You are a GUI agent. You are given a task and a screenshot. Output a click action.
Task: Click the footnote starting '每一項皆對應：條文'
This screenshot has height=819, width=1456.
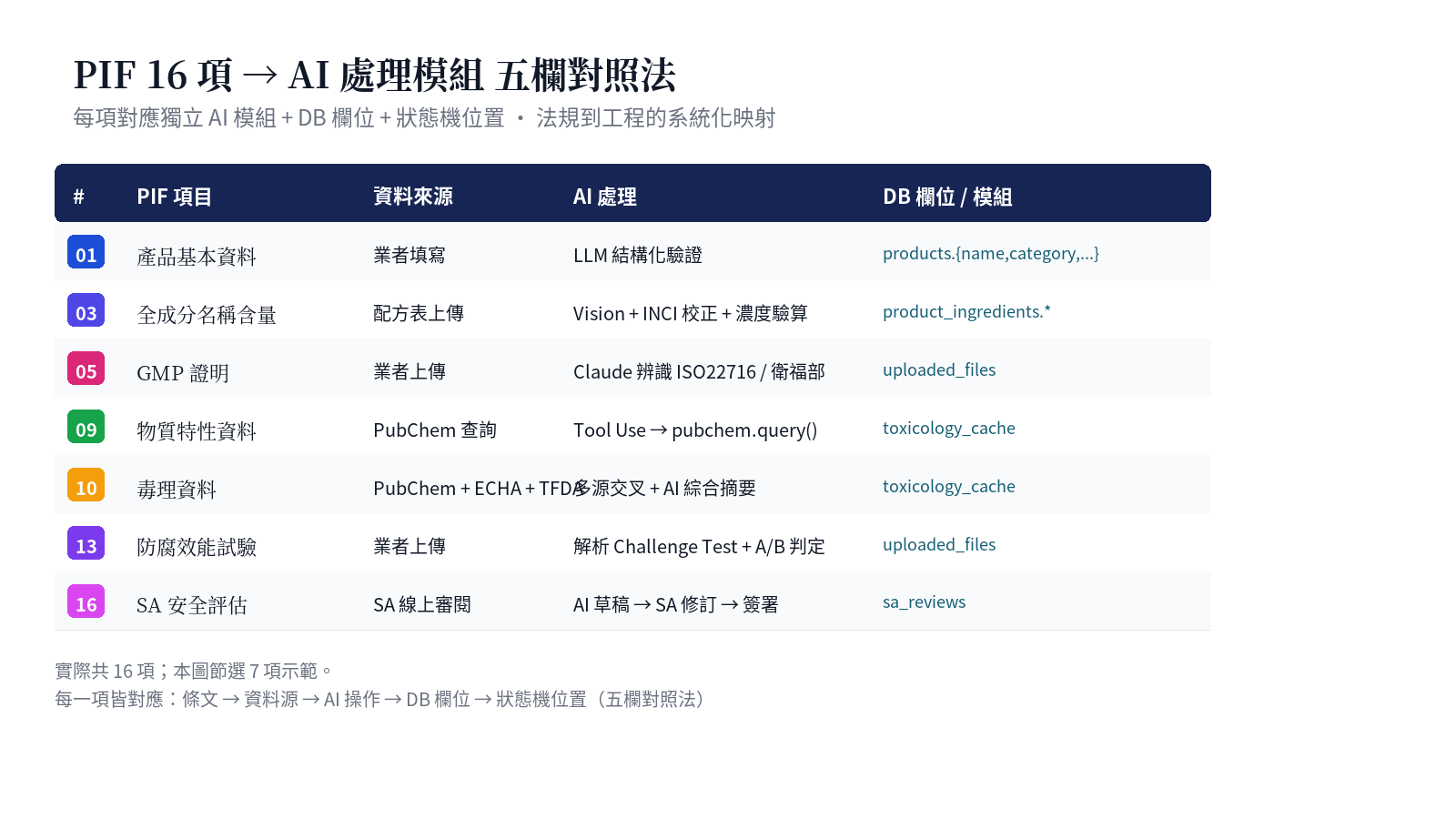click(382, 699)
